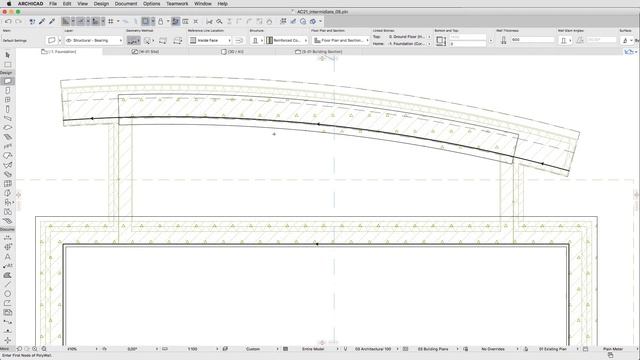Screen dimensions: 640x360
Task: Activate the Zone tool in the toolbox
Action: pyautogui.click(x=7, y=212)
